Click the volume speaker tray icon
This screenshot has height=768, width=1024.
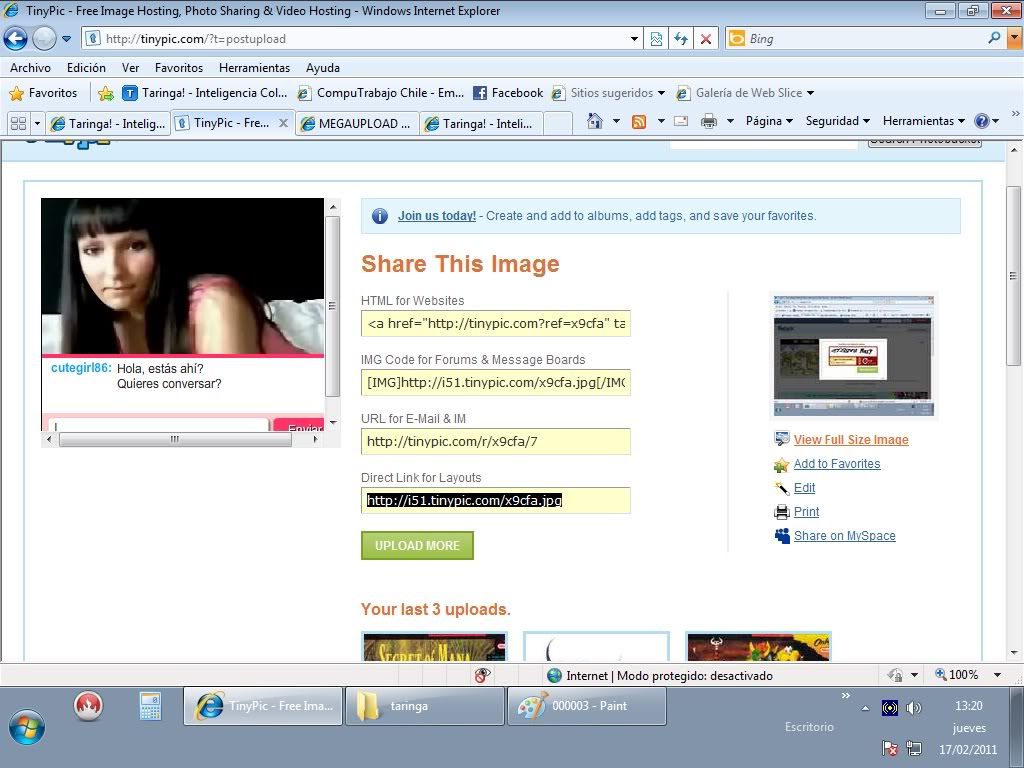(x=914, y=708)
